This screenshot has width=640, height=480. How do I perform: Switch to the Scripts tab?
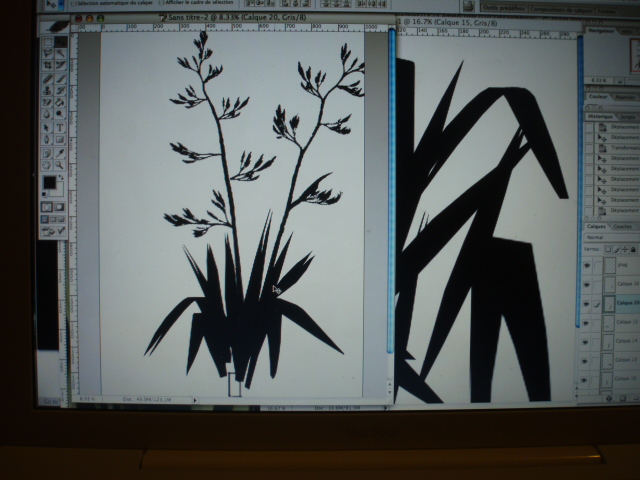(x=628, y=117)
